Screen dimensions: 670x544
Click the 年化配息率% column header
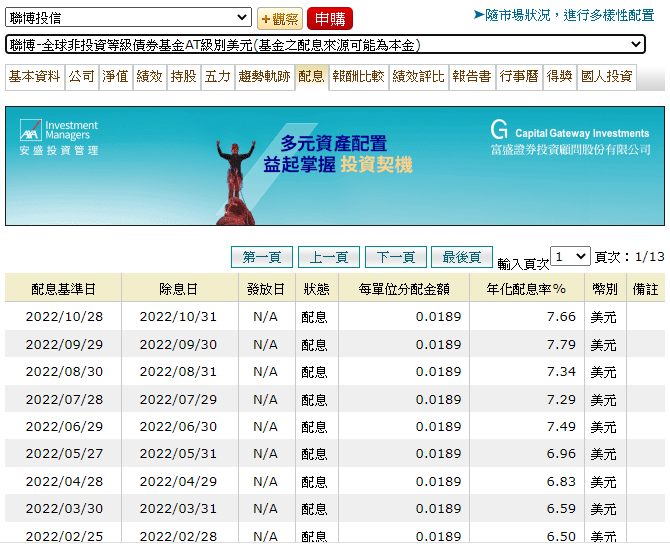pyautogui.click(x=526, y=289)
